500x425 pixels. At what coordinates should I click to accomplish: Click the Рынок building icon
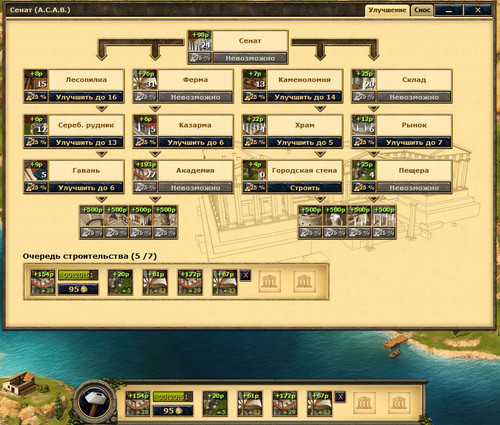tap(364, 125)
